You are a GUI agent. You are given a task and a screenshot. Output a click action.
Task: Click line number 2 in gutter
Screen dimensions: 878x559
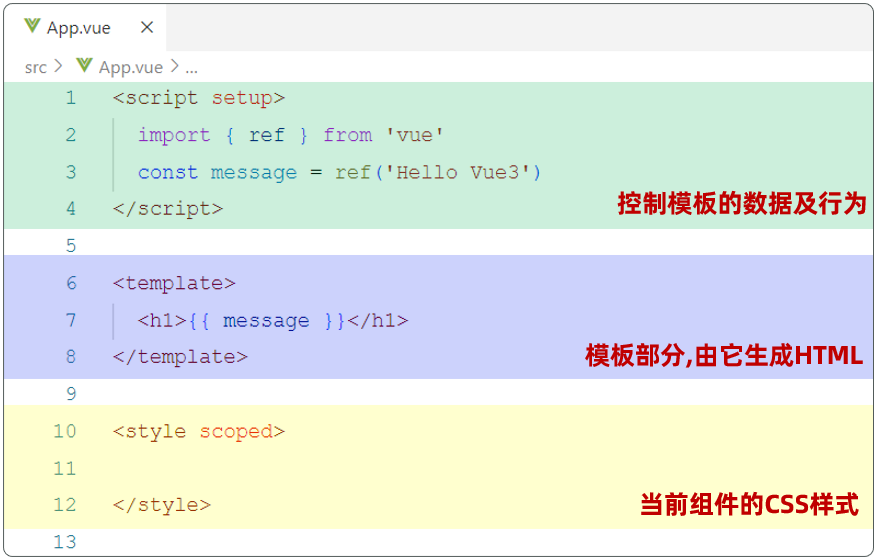(x=71, y=135)
